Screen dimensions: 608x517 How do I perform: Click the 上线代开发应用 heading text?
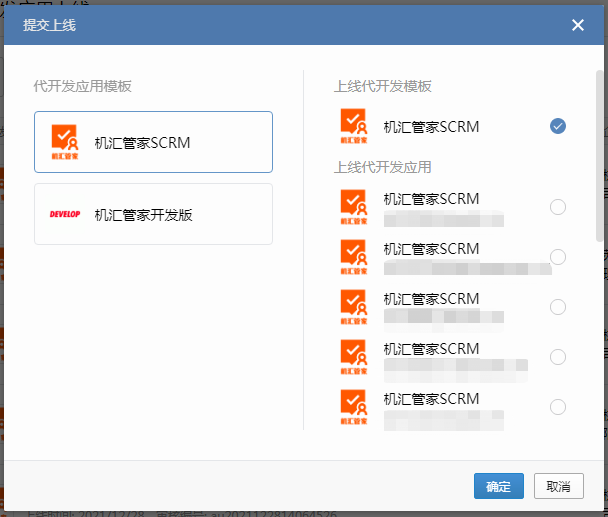[x=383, y=167]
